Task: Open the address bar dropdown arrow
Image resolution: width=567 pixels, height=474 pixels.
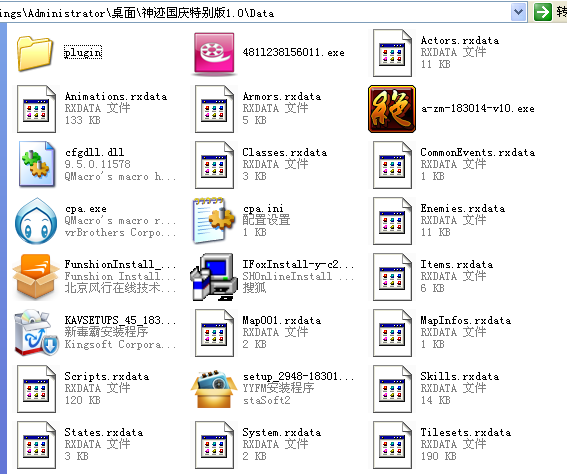Action: 518,12
